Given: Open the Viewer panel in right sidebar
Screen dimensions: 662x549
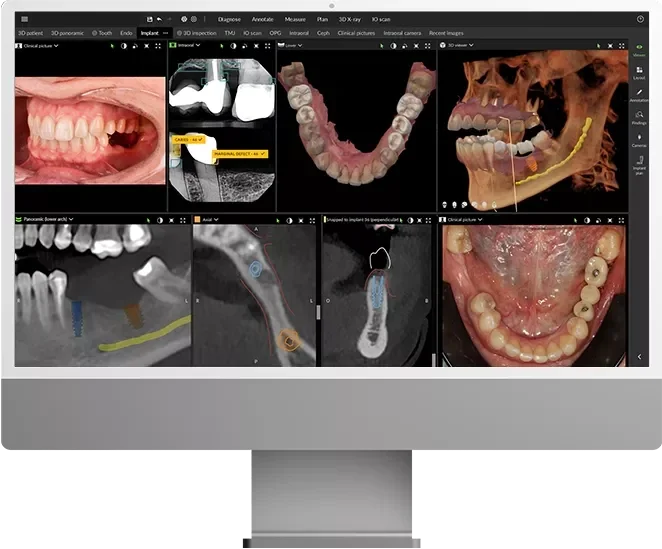Looking at the screenshot, I should click(639, 48).
